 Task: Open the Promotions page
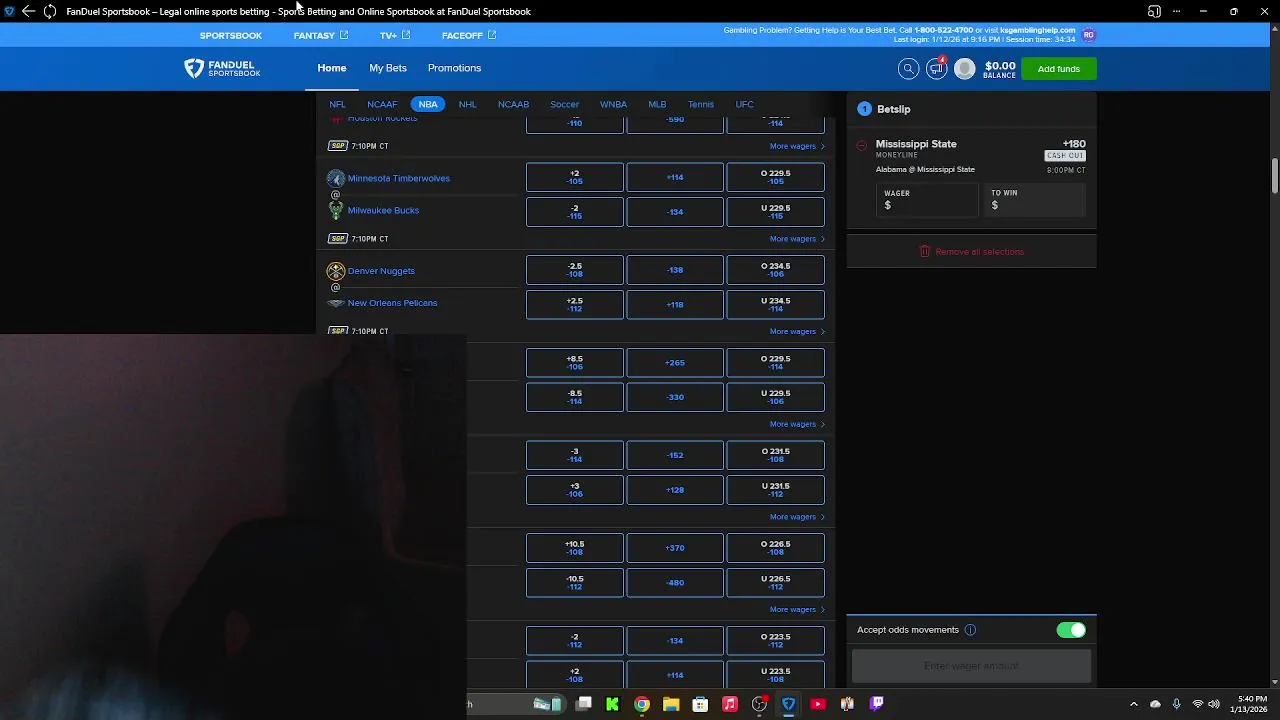coord(454,68)
